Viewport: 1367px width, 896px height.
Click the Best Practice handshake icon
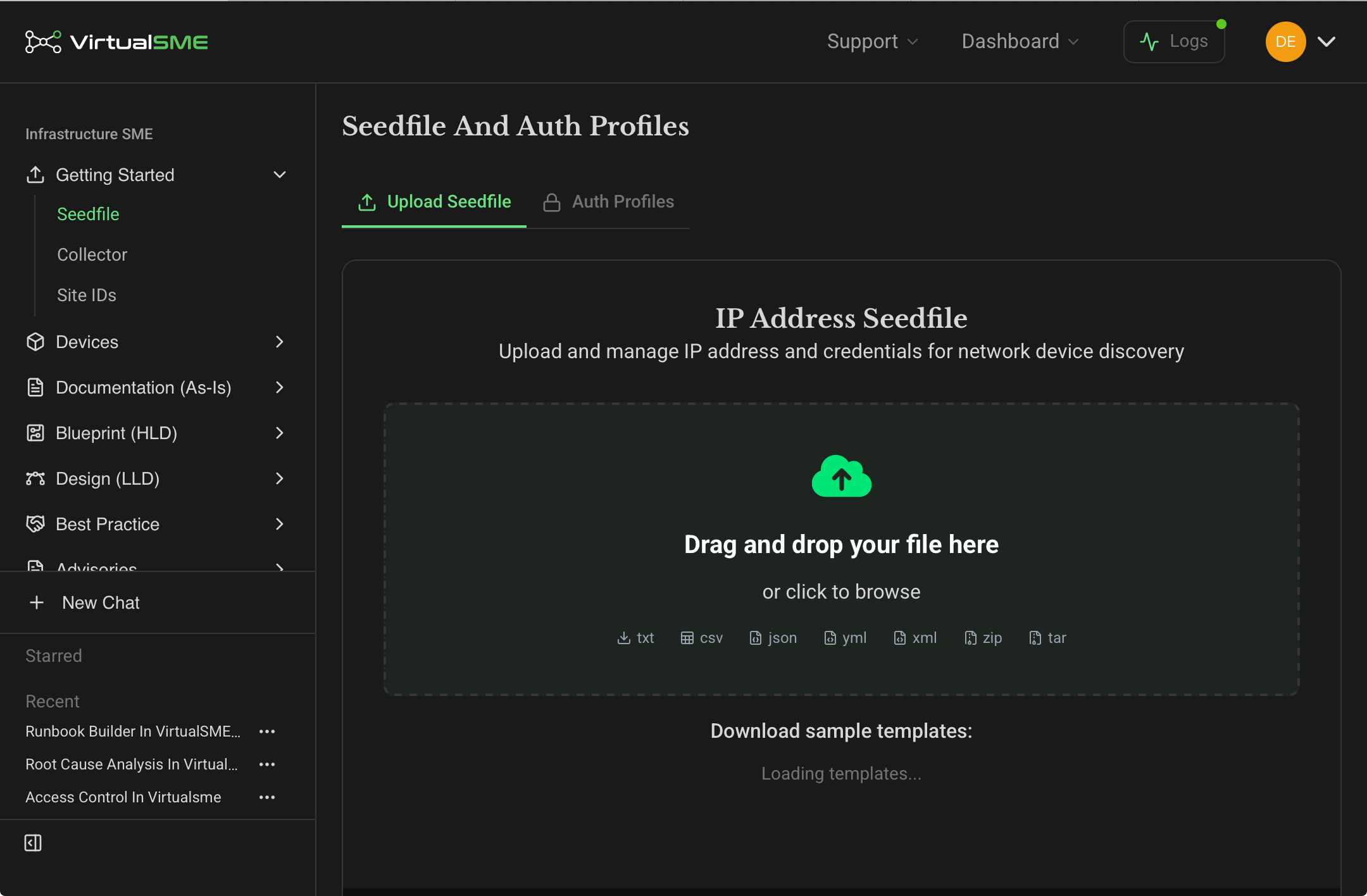click(x=35, y=524)
